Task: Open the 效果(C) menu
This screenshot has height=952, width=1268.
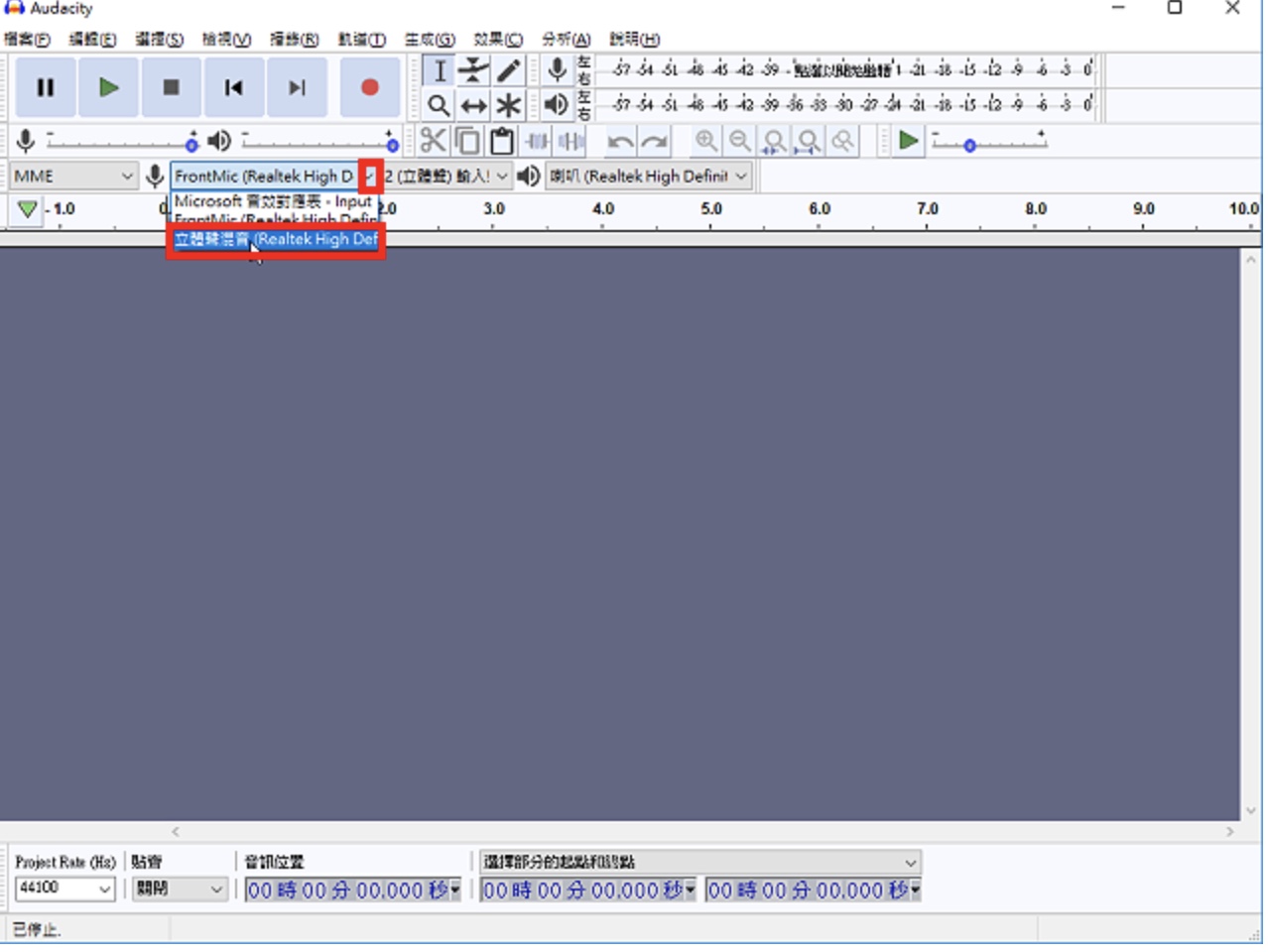Action: coord(498,40)
